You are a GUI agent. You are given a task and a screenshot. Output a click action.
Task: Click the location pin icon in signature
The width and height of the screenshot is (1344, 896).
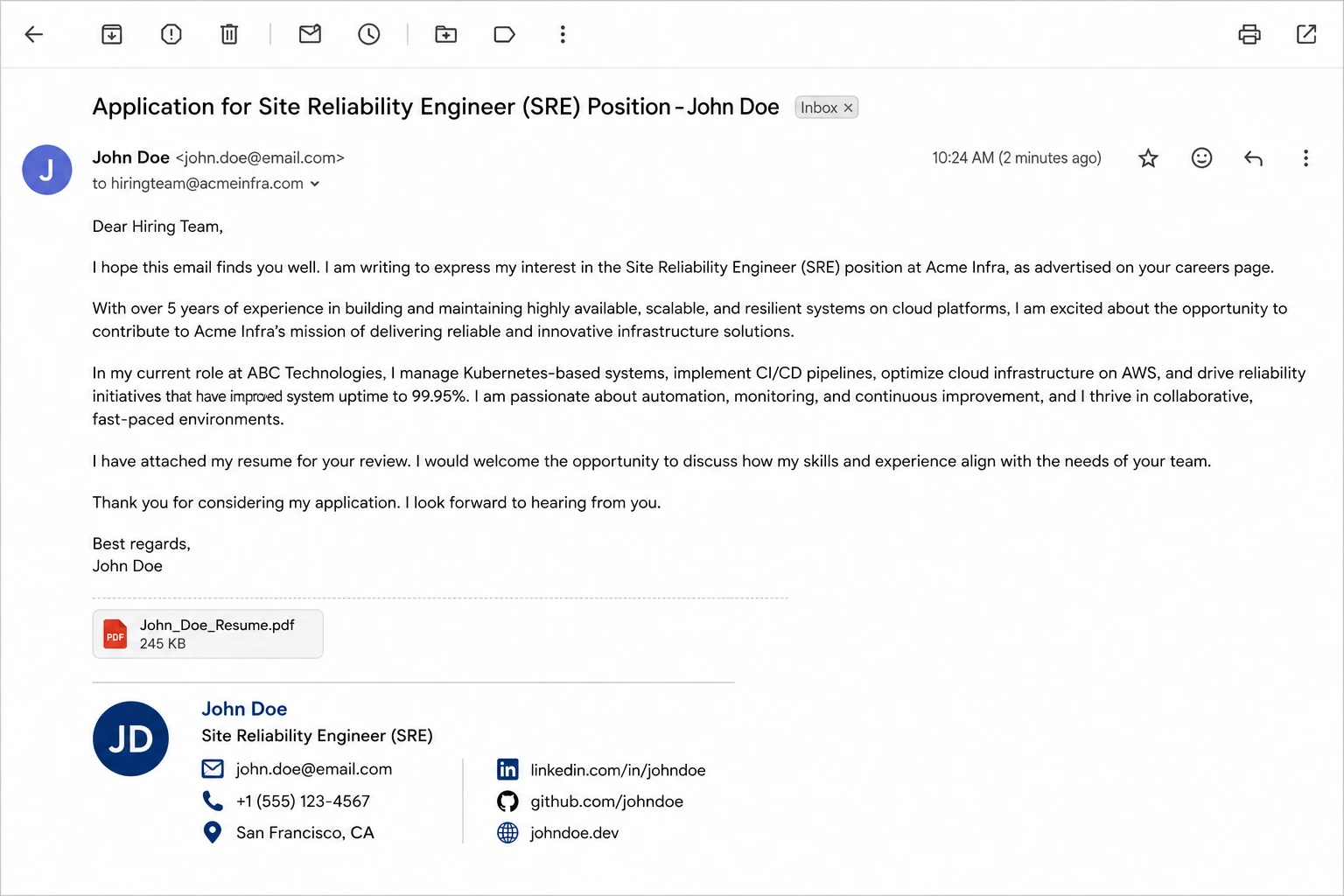pos(212,832)
